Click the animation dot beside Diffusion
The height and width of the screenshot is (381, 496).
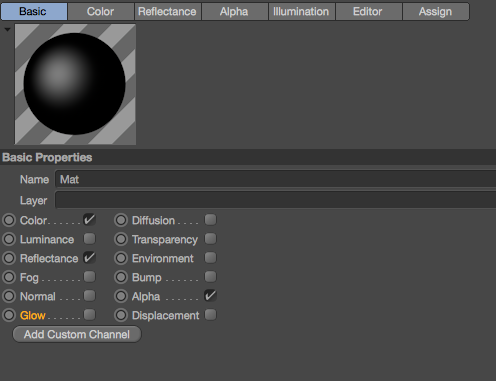click(x=121, y=220)
